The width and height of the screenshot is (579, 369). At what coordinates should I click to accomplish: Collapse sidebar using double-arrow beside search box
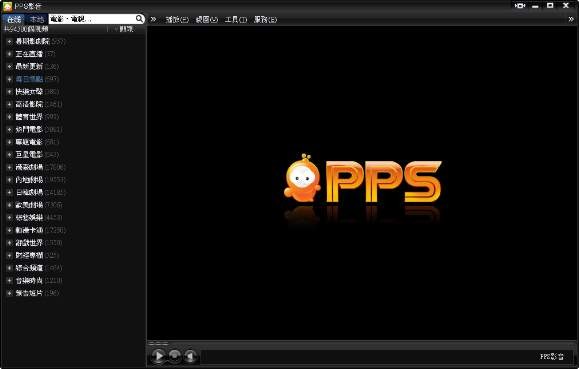[x=153, y=19]
